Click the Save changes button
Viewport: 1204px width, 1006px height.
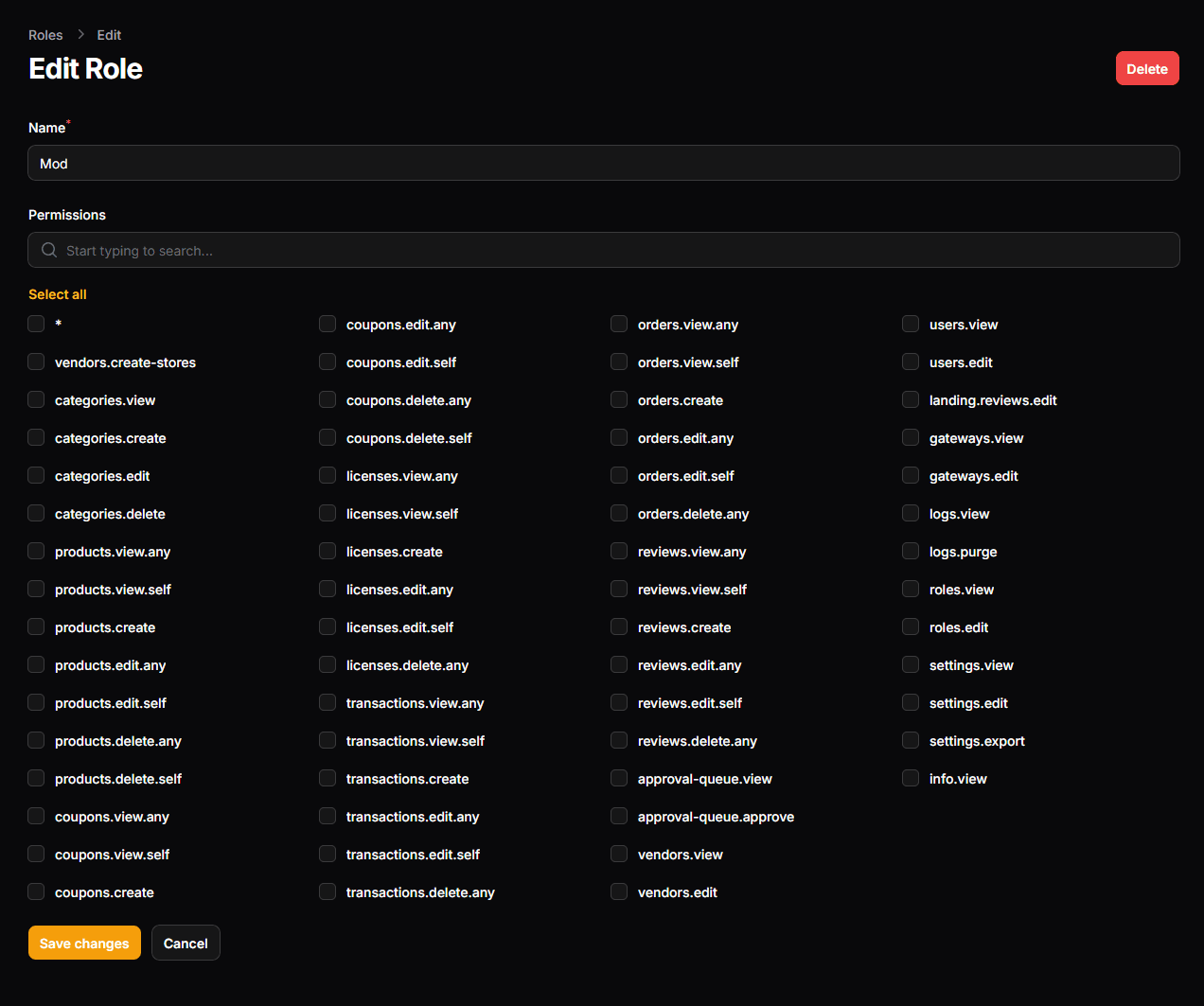[84, 943]
